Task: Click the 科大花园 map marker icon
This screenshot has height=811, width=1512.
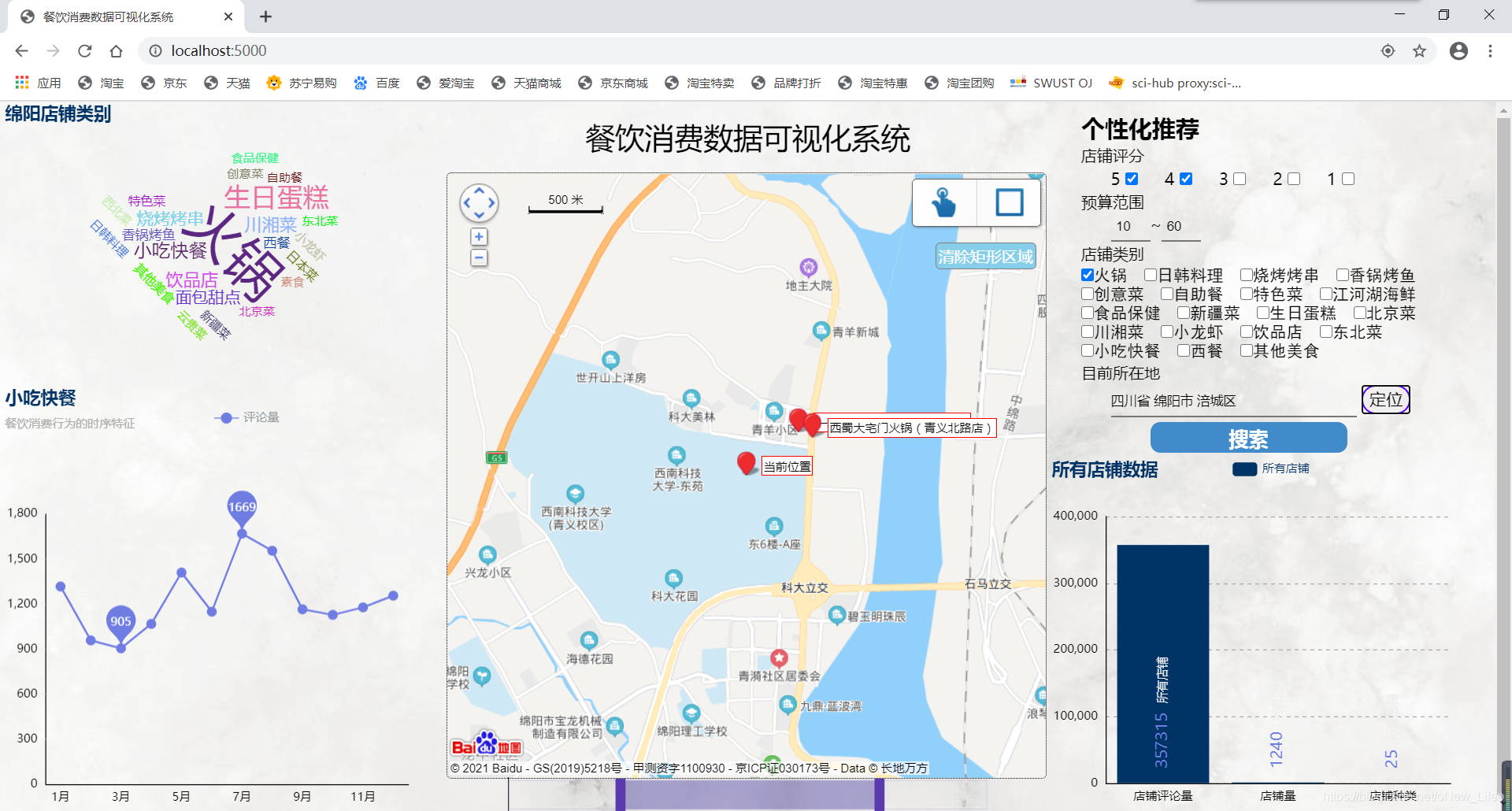Action: click(x=673, y=578)
